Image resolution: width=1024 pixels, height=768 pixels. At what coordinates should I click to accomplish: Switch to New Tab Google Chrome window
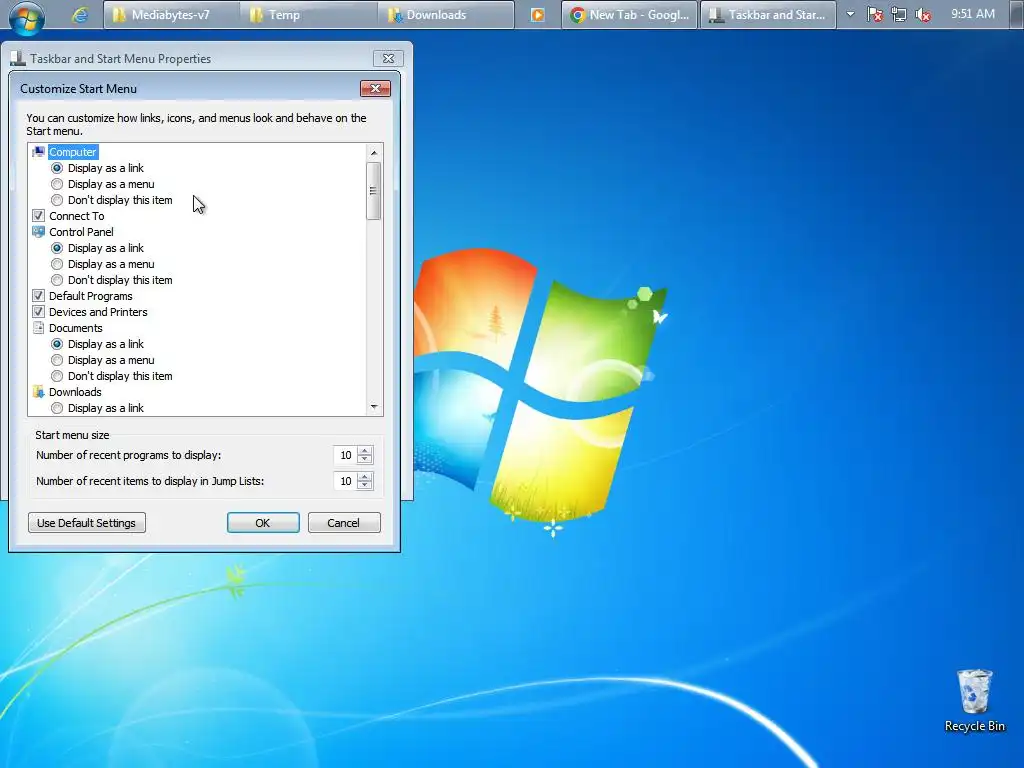[x=630, y=14]
